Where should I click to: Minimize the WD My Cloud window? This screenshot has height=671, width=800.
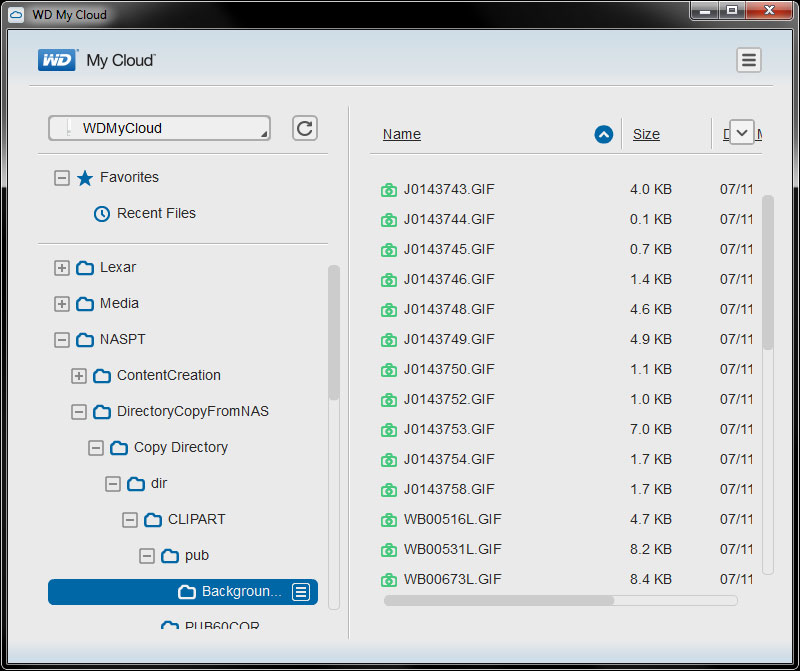[705, 10]
